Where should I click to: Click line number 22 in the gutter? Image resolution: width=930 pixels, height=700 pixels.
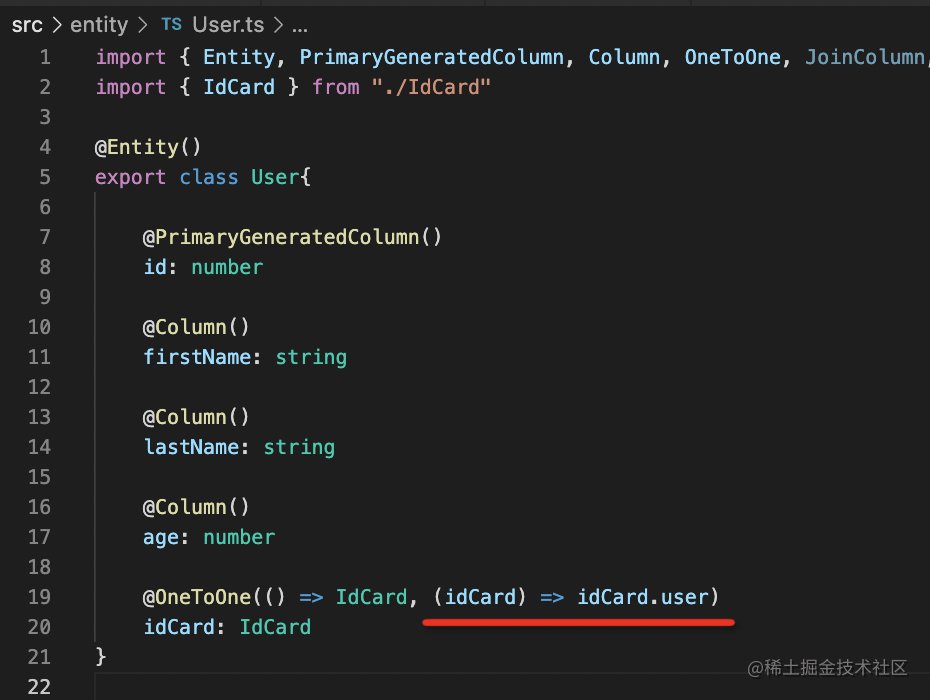[39, 687]
